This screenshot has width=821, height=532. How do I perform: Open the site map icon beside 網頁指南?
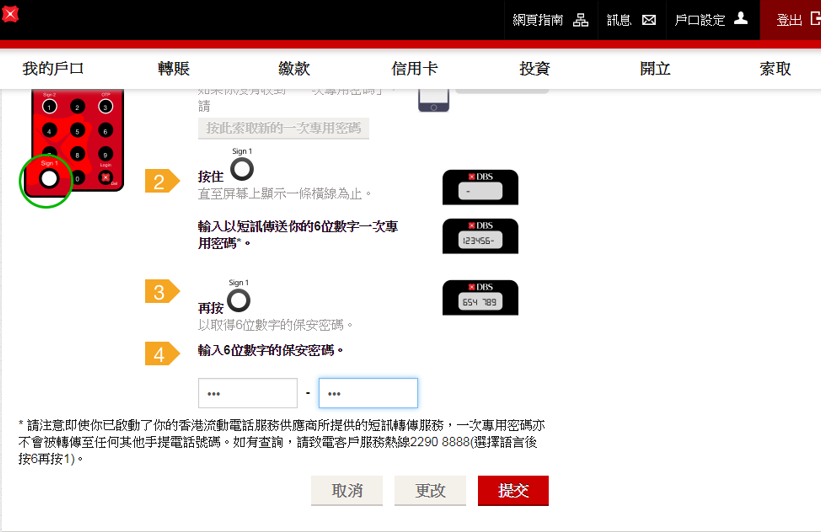[581, 20]
